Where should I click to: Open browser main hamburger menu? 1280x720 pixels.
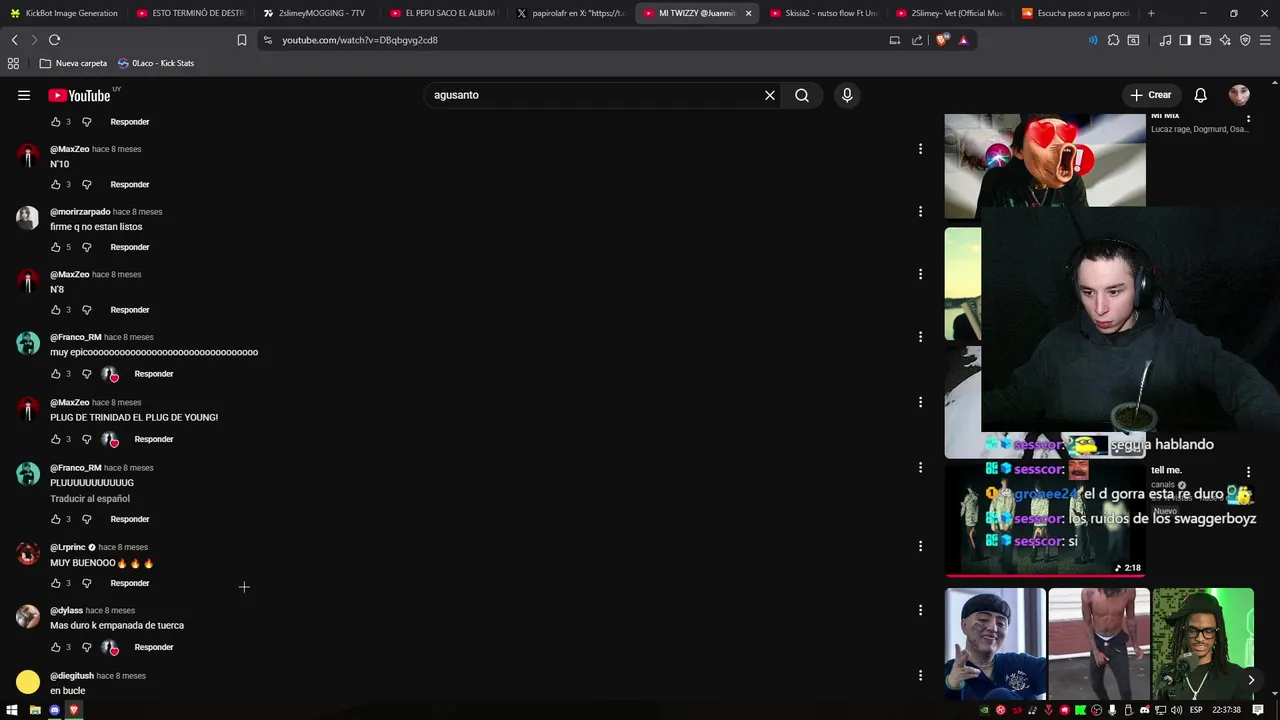point(1266,40)
